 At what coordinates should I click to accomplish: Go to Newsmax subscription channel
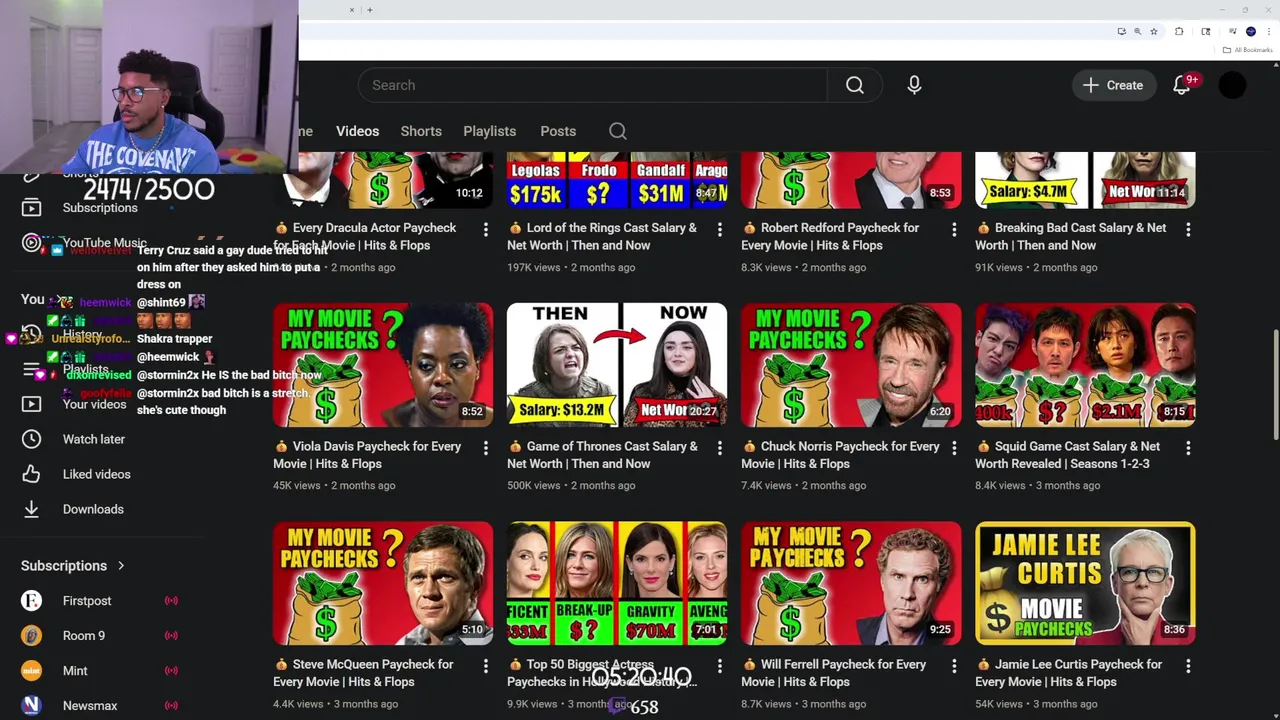click(x=90, y=706)
